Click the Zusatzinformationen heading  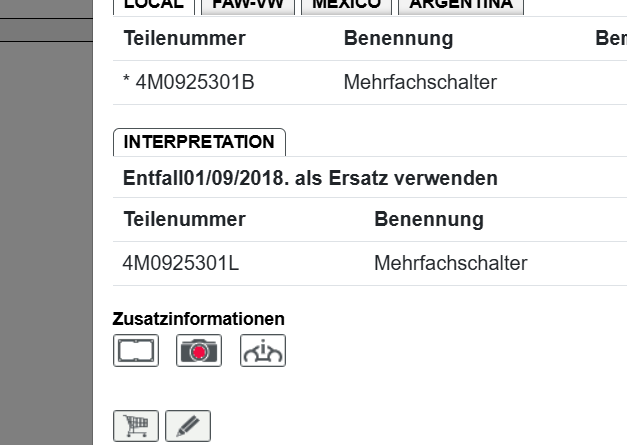coord(198,319)
